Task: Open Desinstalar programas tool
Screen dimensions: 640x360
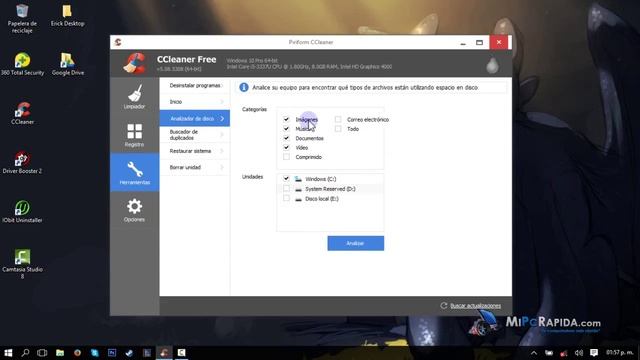Action: [x=195, y=85]
